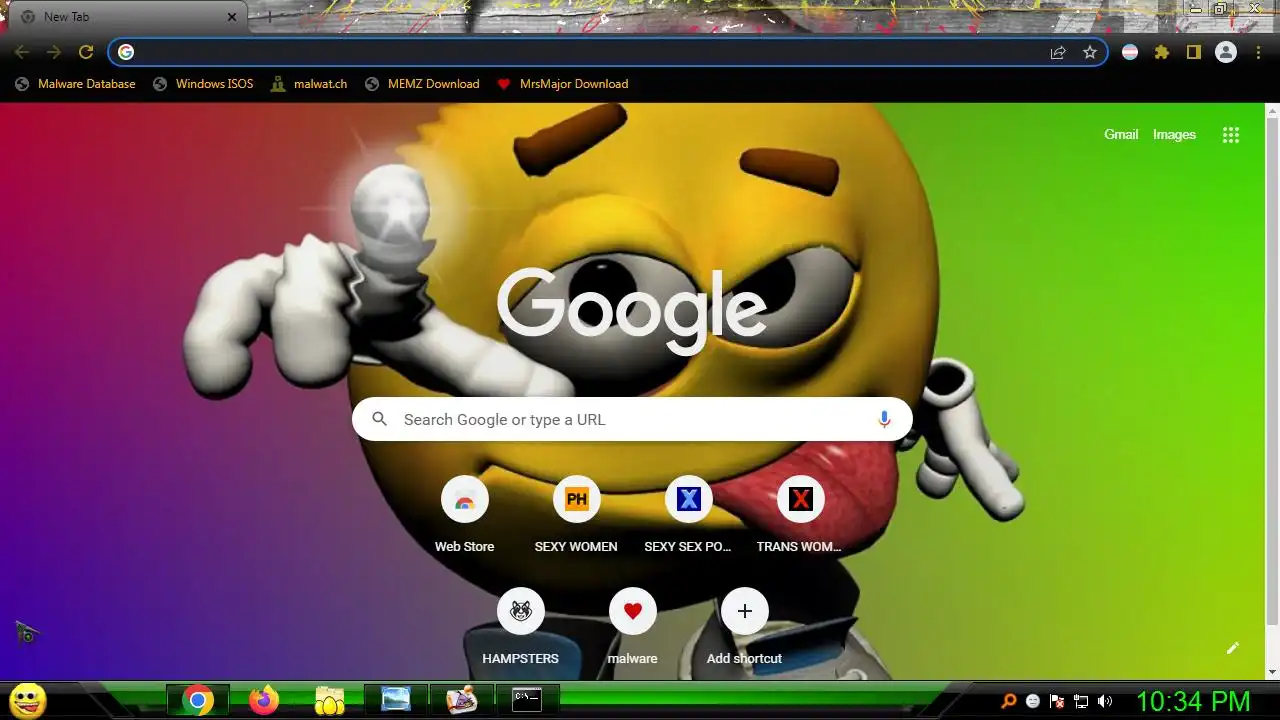This screenshot has width=1280, height=720.
Task: Launch Firefox from the taskbar
Action: [x=264, y=701]
